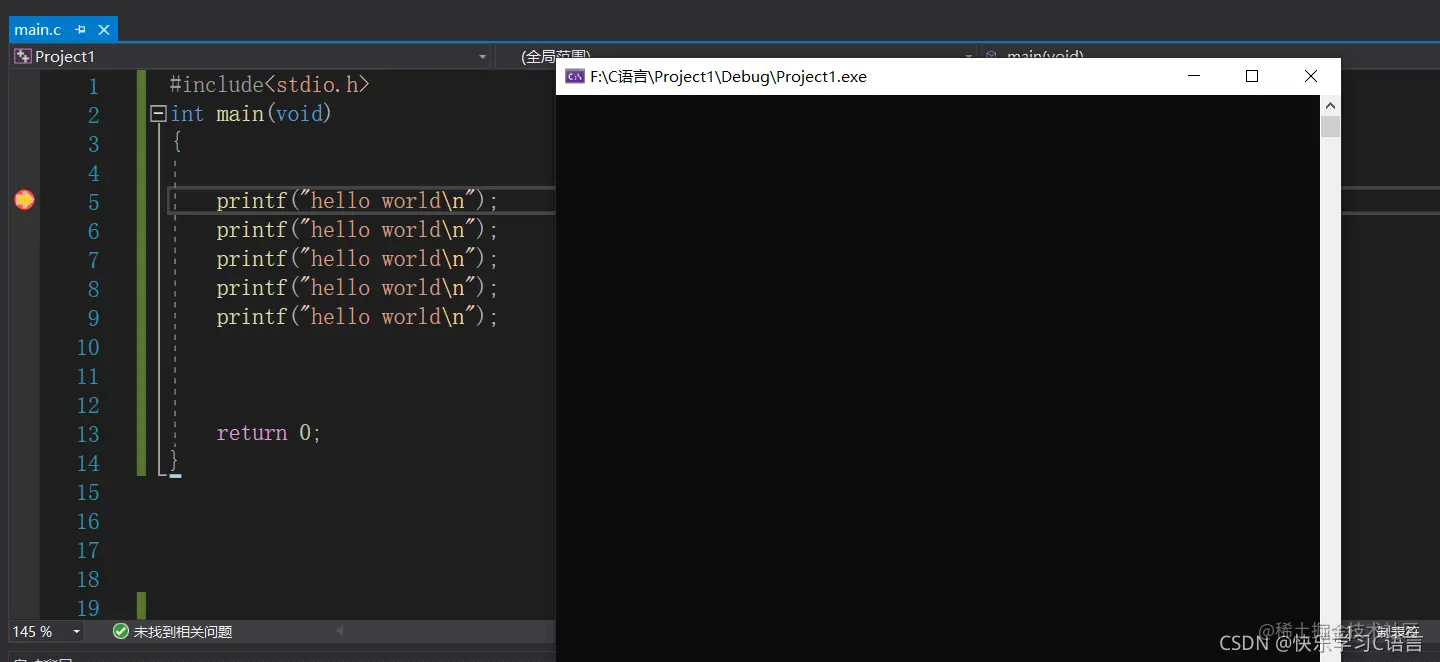The height and width of the screenshot is (662, 1440).
Task: Minimize the Project1.exe console window
Action: point(1193,76)
